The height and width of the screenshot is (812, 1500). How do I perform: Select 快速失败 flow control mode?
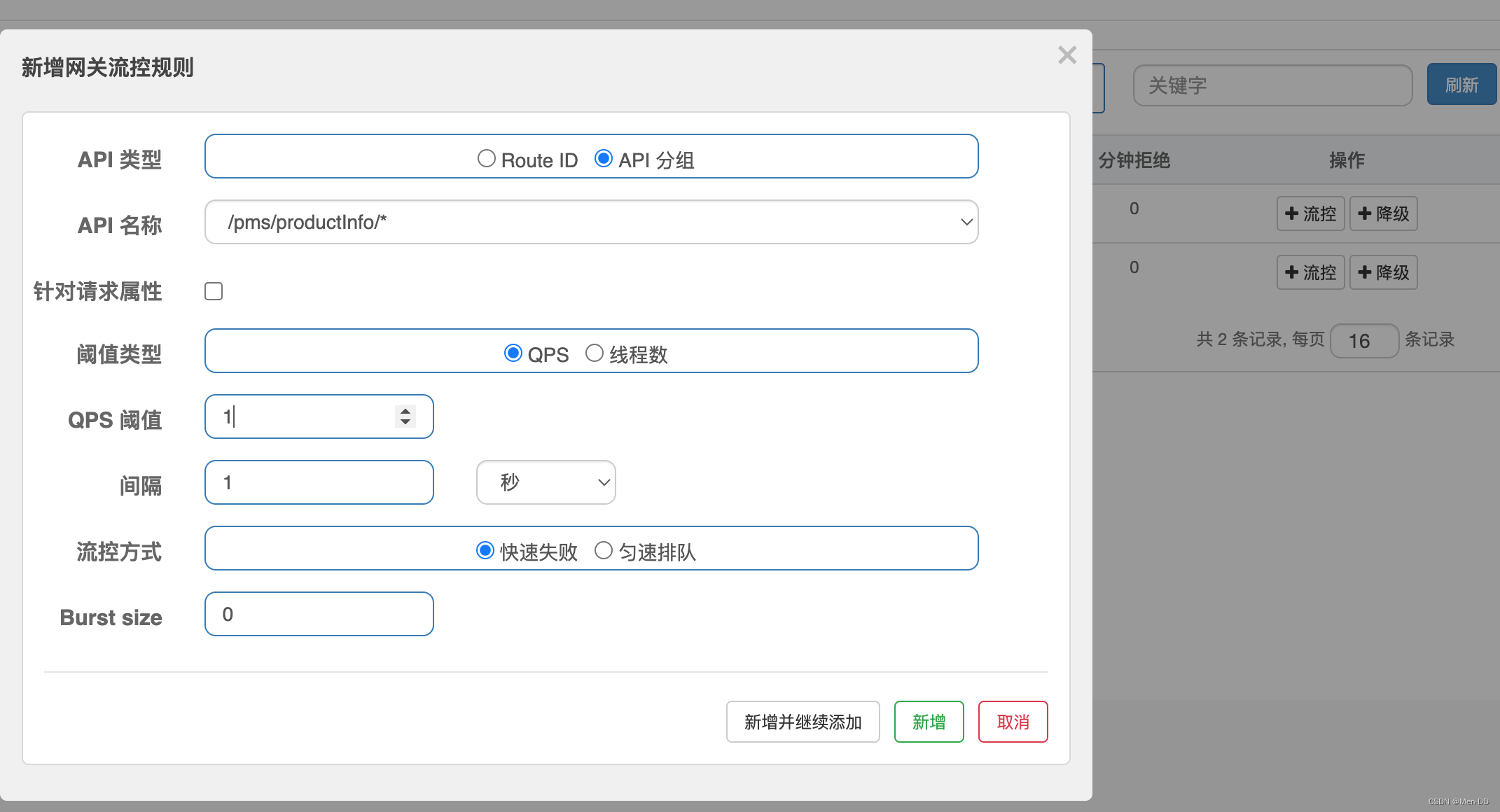(x=485, y=550)
